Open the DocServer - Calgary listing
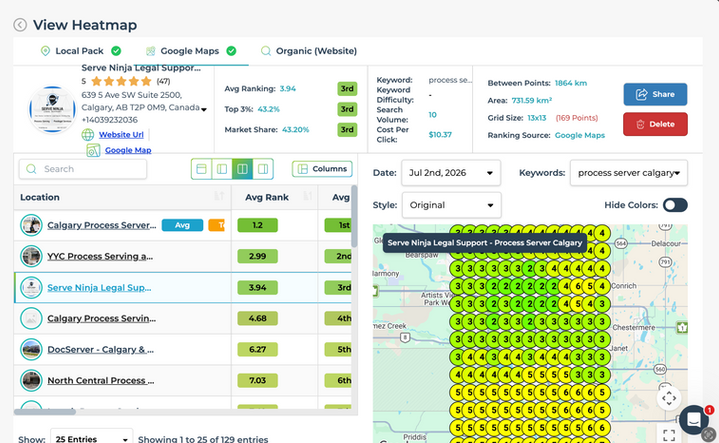719x443 pixels. [100, 349]
